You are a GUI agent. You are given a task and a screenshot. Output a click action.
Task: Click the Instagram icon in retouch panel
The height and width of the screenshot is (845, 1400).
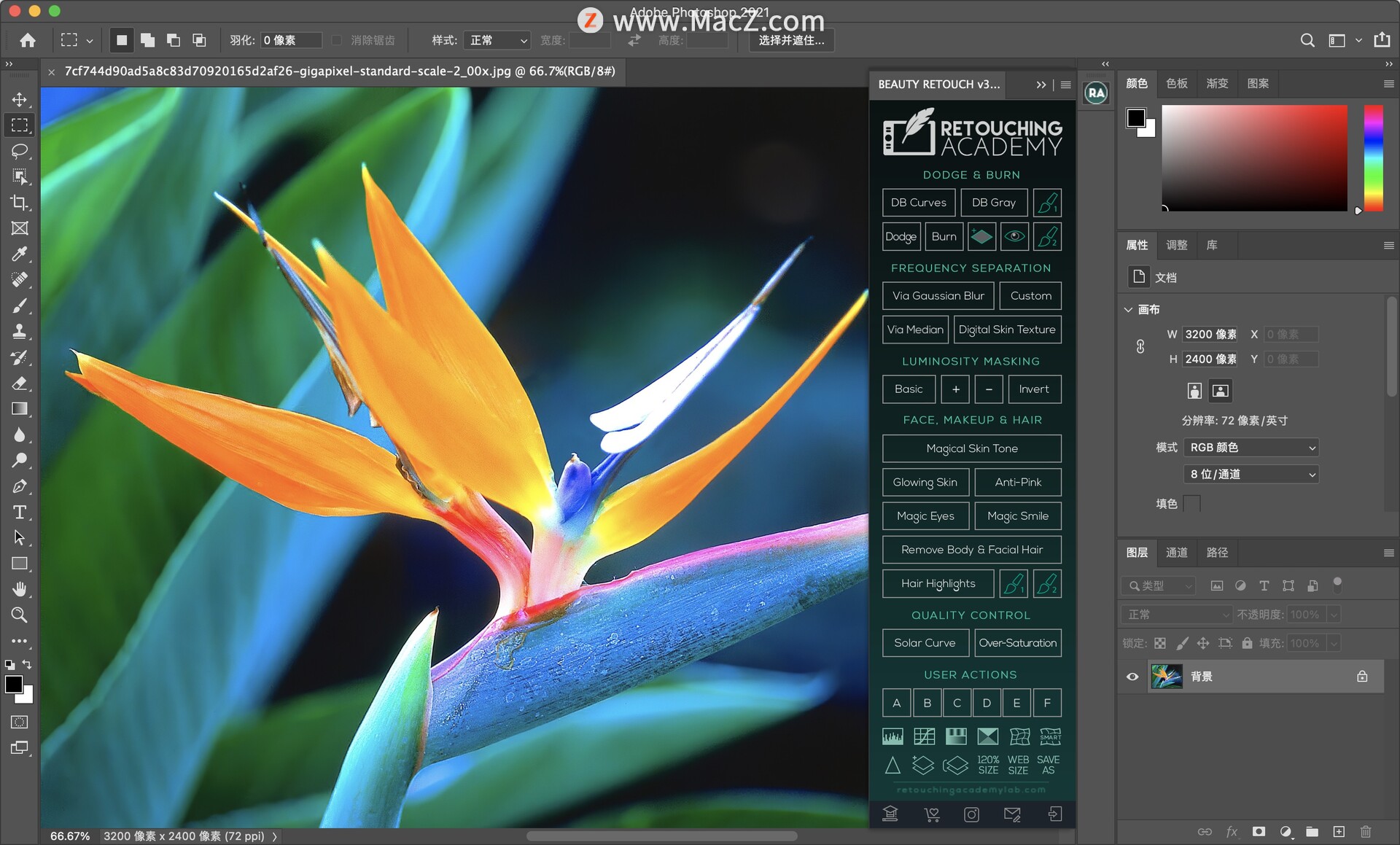tap(971, 814)
